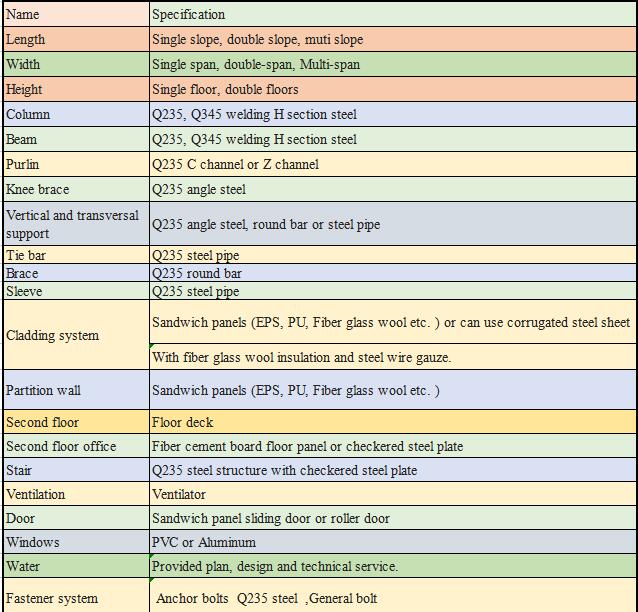
Task: Select the Column row specification cell
Action: [392, 114]
